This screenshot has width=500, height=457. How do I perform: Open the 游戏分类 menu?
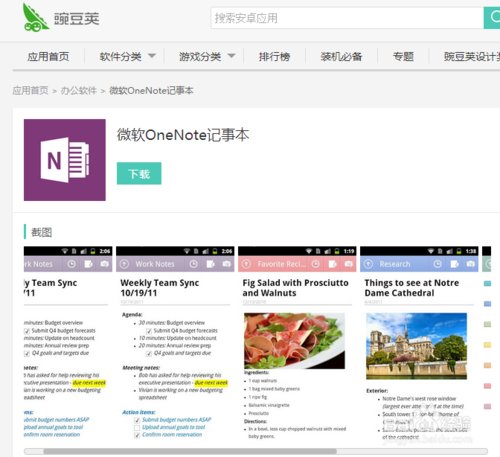coord(200,57)
